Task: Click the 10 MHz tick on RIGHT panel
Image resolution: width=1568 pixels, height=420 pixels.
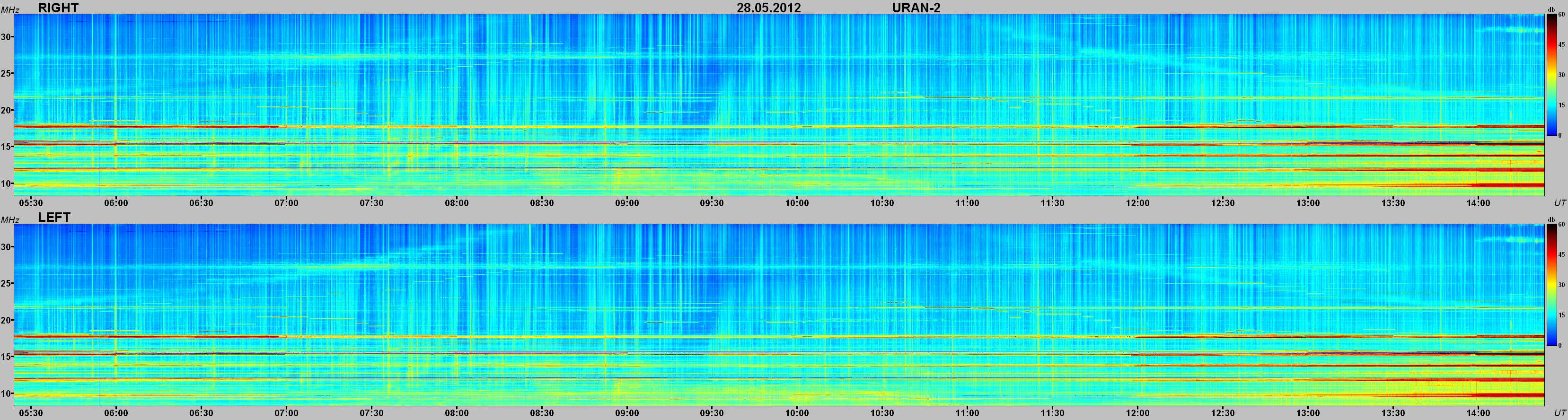Action: pos(6,183)
